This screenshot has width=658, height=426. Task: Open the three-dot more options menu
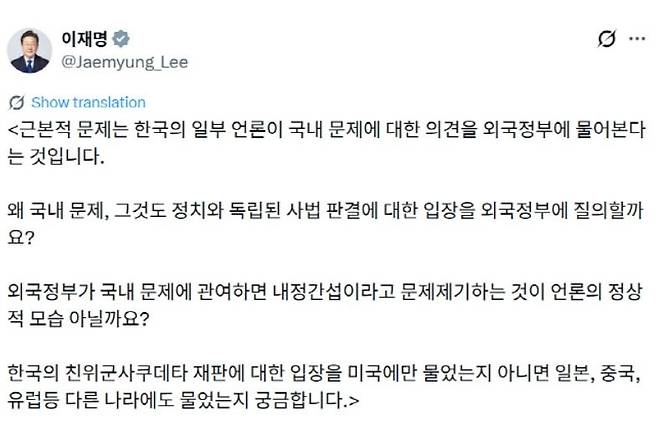click(x=638, y=40)
